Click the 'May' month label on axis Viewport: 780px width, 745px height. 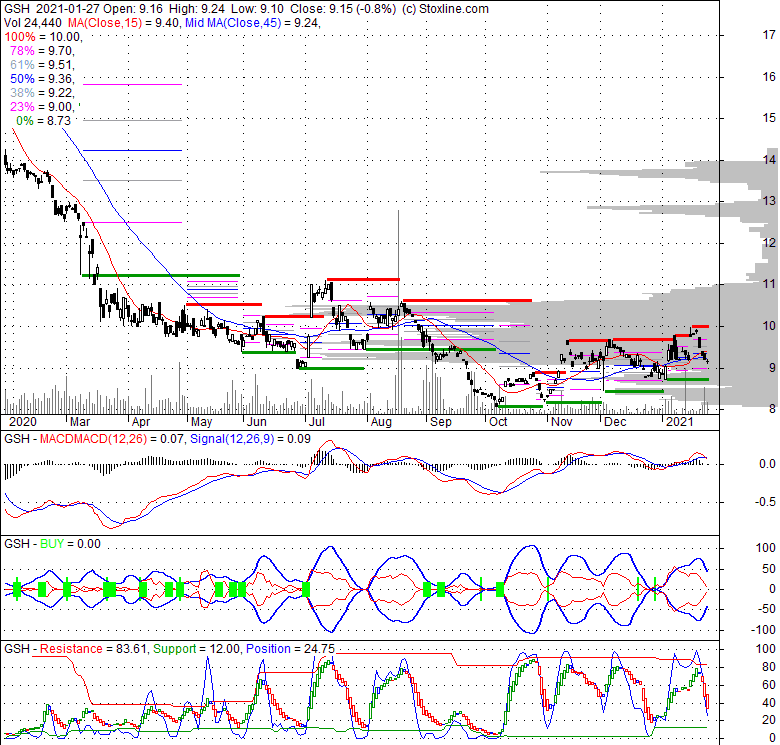pos(201,422)
